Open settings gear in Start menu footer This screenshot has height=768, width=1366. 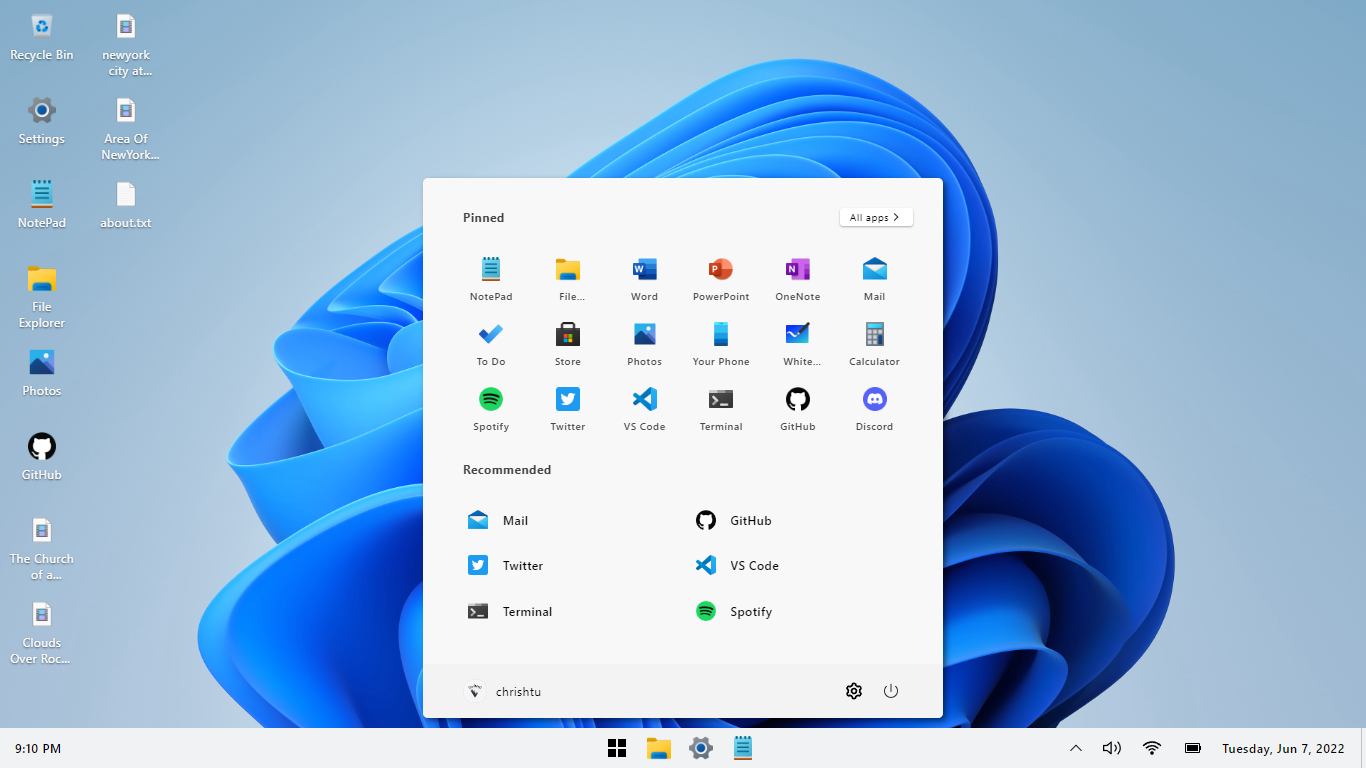(x=853, y=691)
